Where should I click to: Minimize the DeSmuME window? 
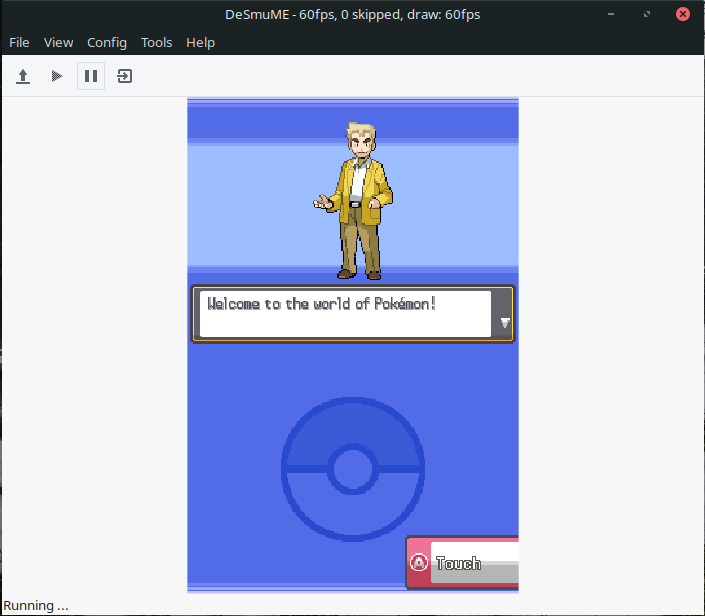pyautogui.click(x=611, y=14)
